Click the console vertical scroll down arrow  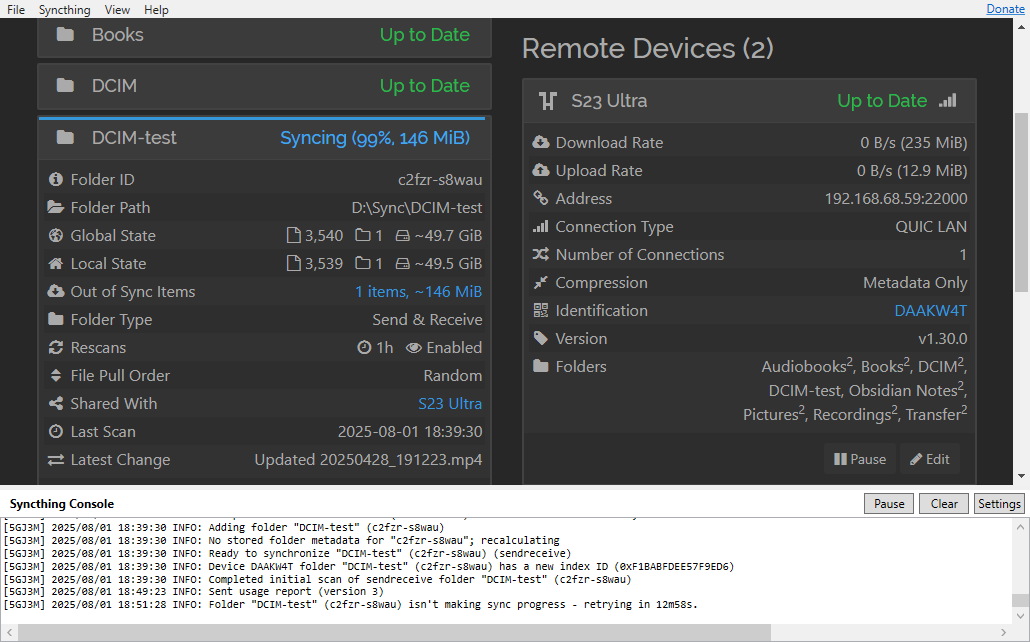coord(1019,616)
